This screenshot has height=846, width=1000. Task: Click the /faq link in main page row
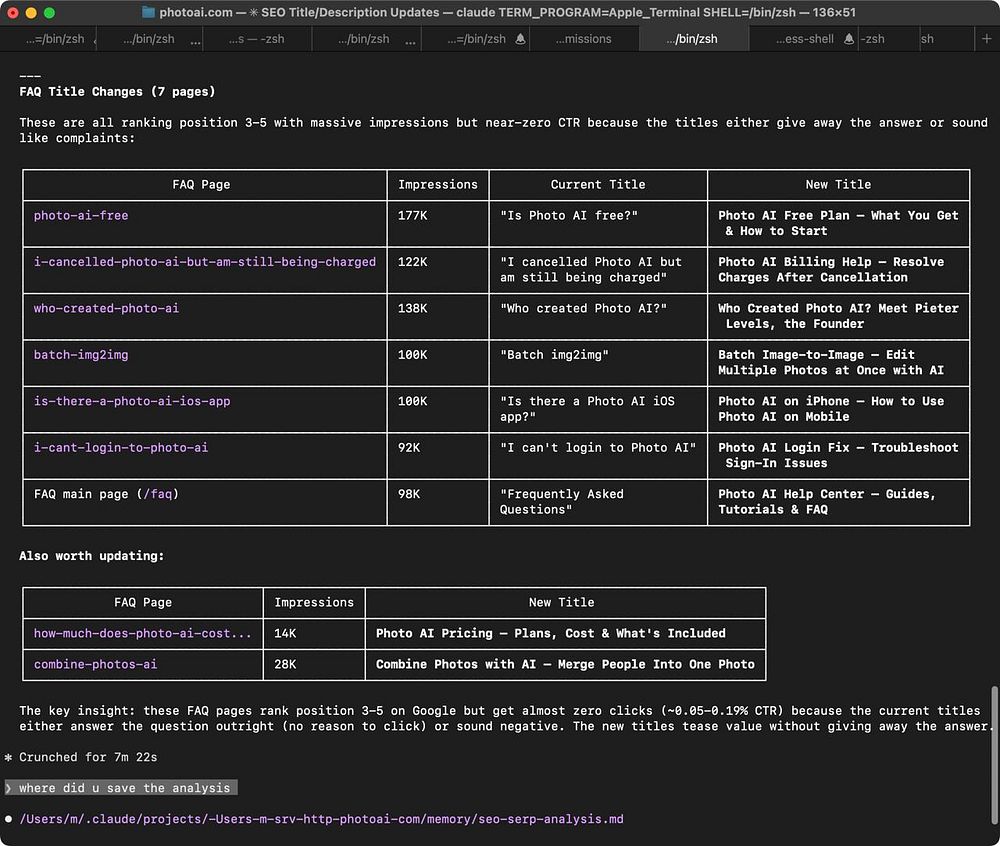[160, 494]
